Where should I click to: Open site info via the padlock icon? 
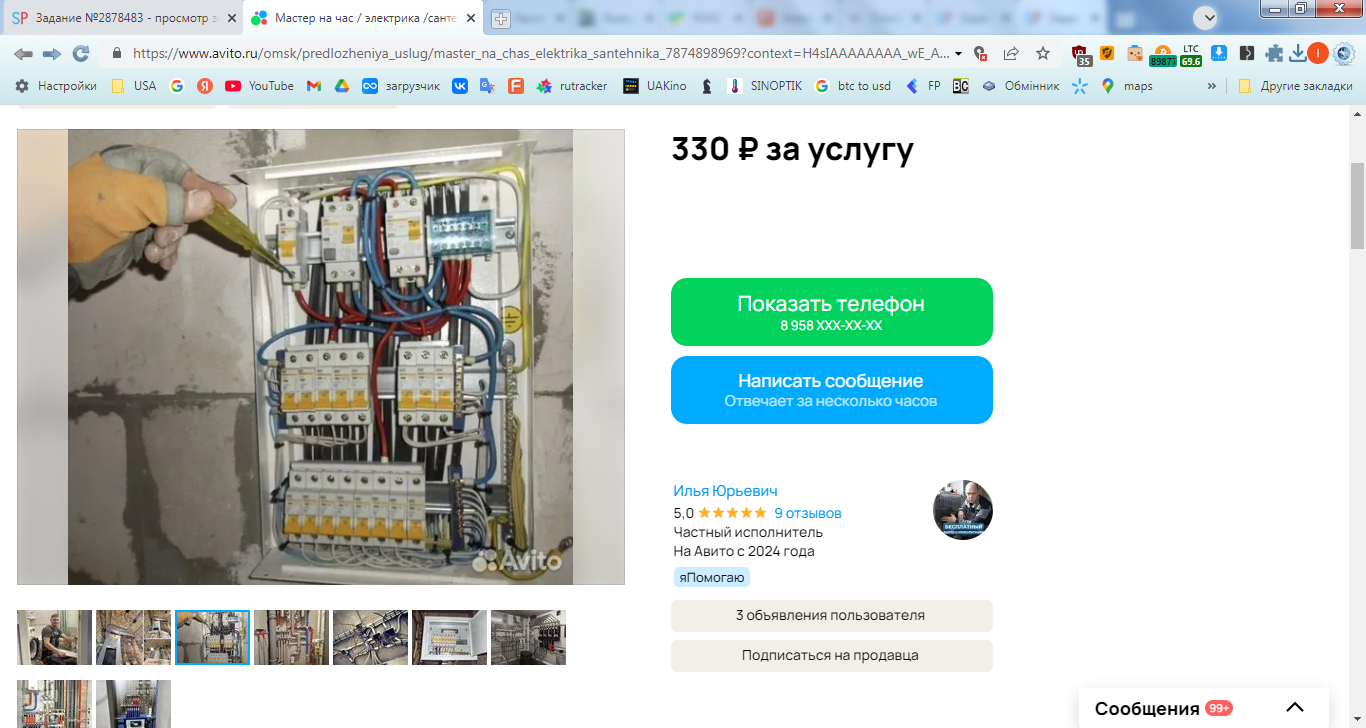[117, 53]
